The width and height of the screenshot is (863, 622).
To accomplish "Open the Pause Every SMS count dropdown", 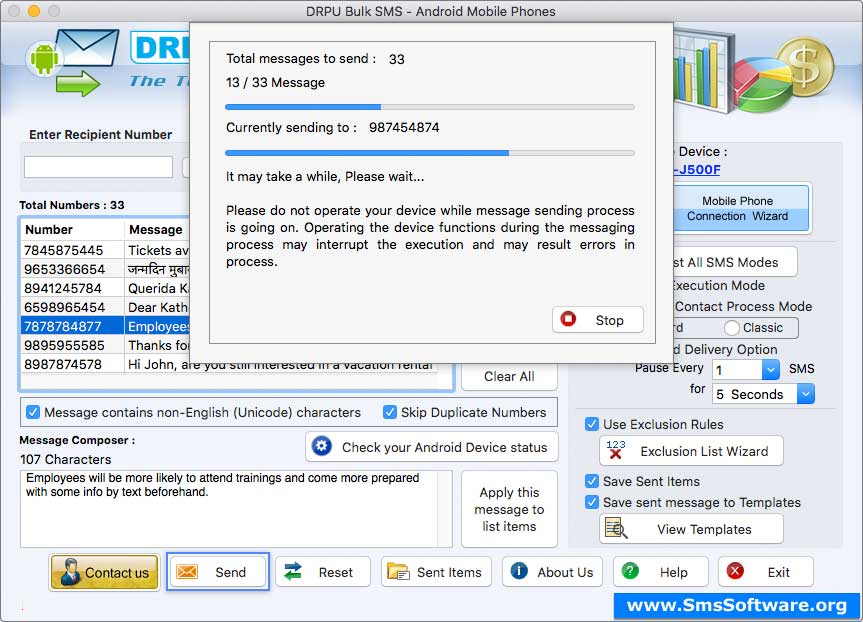I will coord(771,369).
